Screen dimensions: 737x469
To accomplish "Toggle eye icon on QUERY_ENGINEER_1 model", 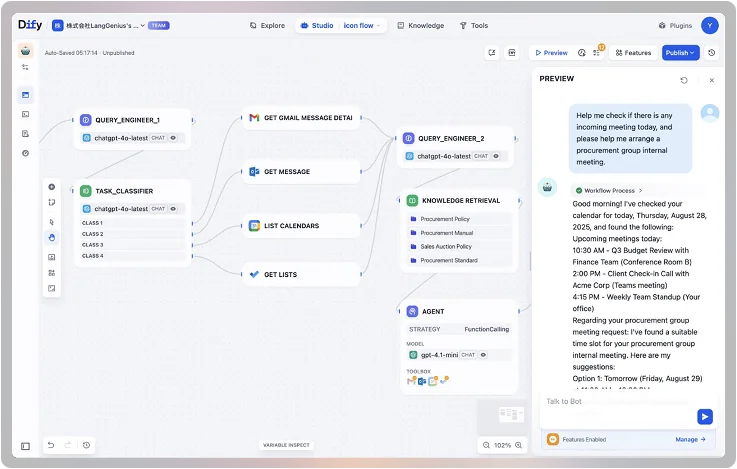I will (173, 137).
